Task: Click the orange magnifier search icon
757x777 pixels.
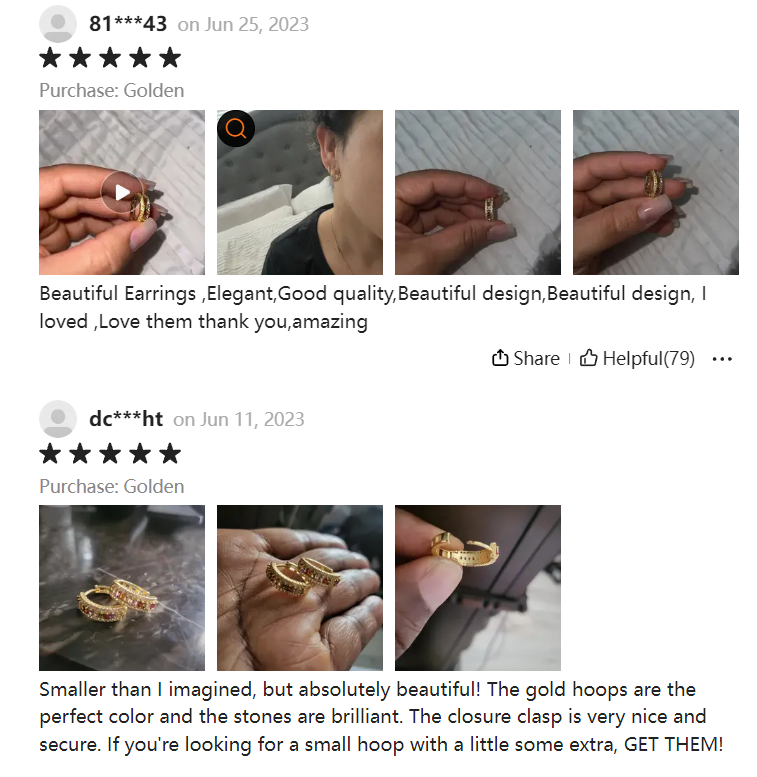Action: pyautogui.click(x=236, y=129)
